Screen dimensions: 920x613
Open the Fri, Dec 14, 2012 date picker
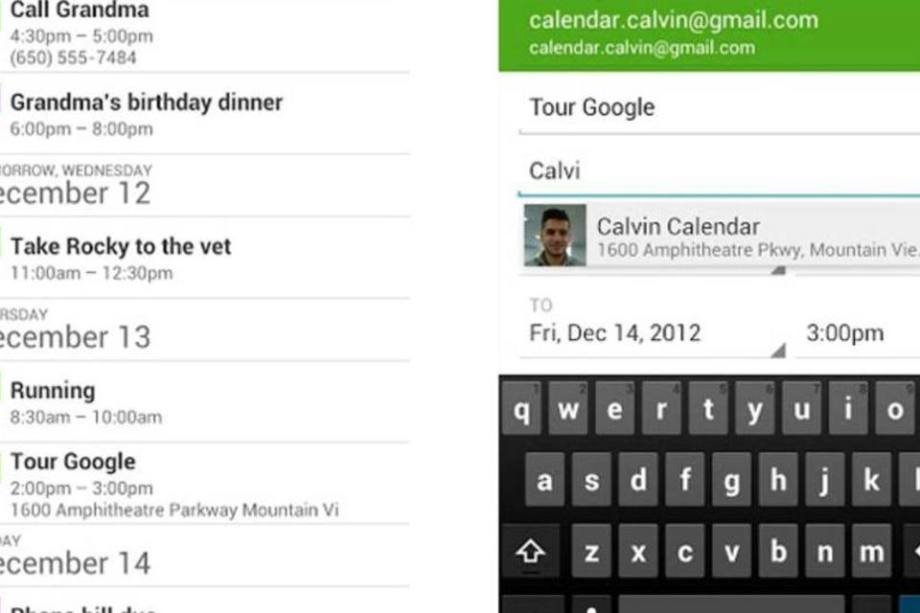(x=650, y=334)
